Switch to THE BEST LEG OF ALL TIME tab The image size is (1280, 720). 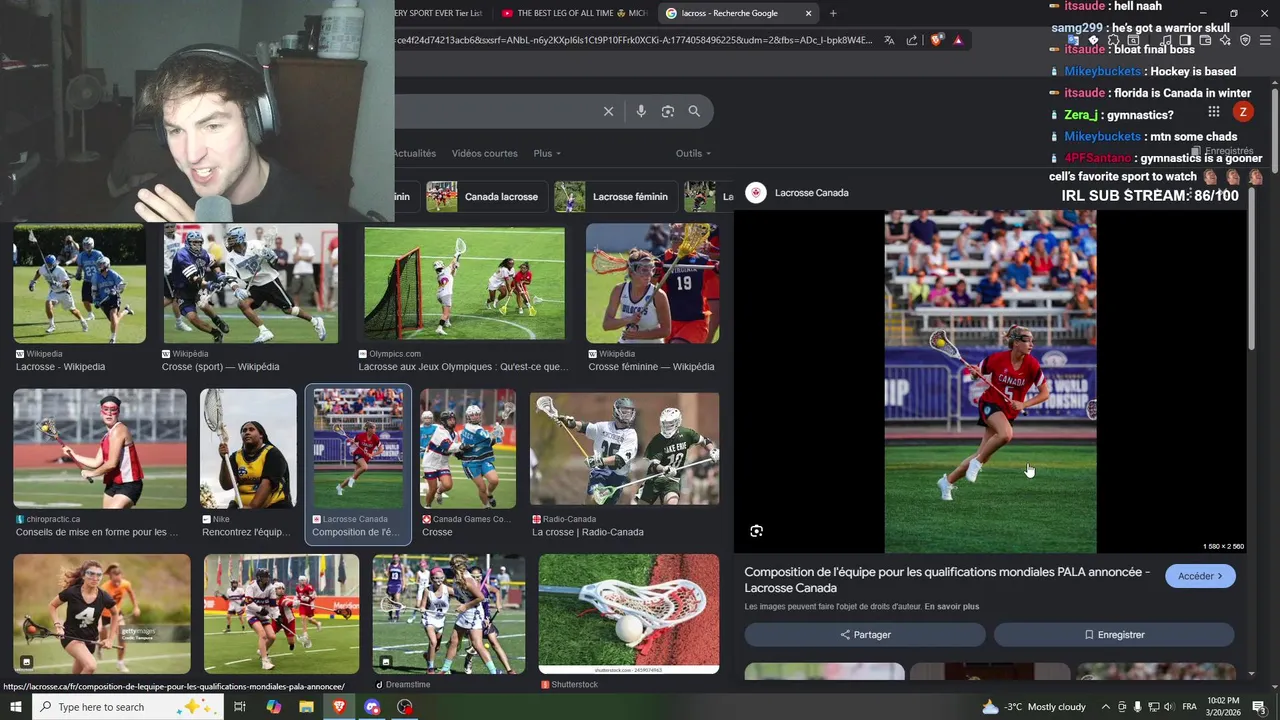pos(574,13)
